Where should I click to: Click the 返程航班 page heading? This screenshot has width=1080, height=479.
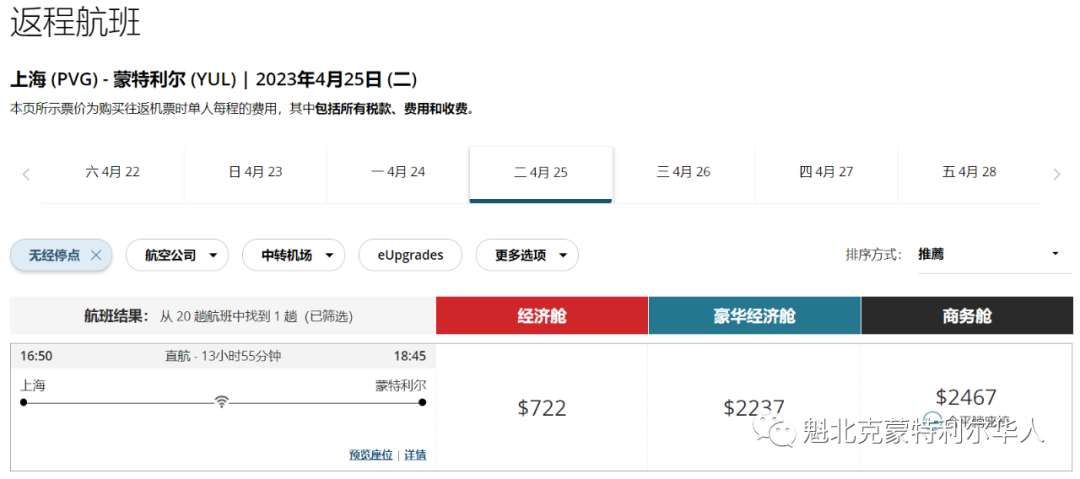[76, 23]
